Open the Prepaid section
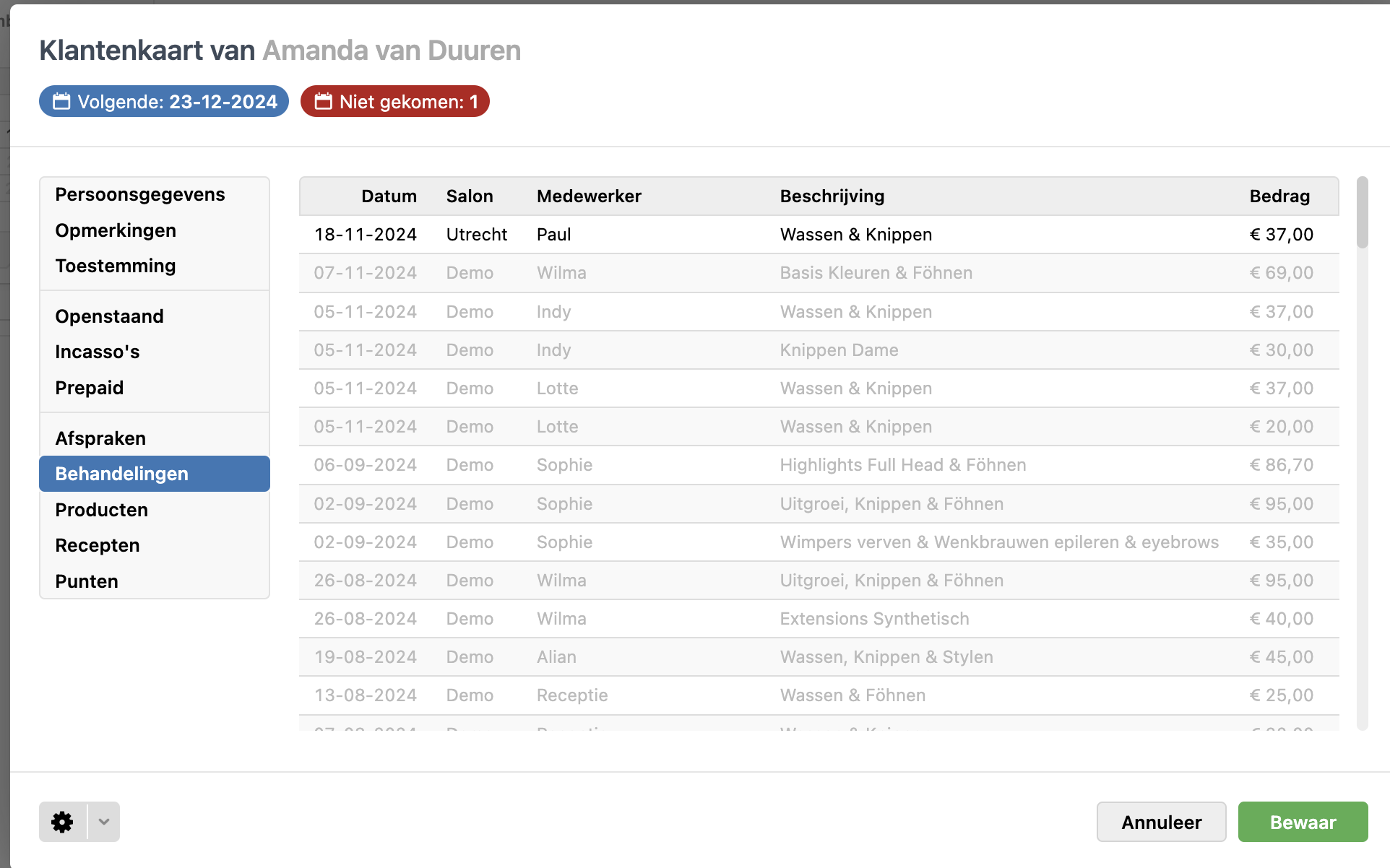The height and width of the screenshot is (868, 1390). point(90,388)
